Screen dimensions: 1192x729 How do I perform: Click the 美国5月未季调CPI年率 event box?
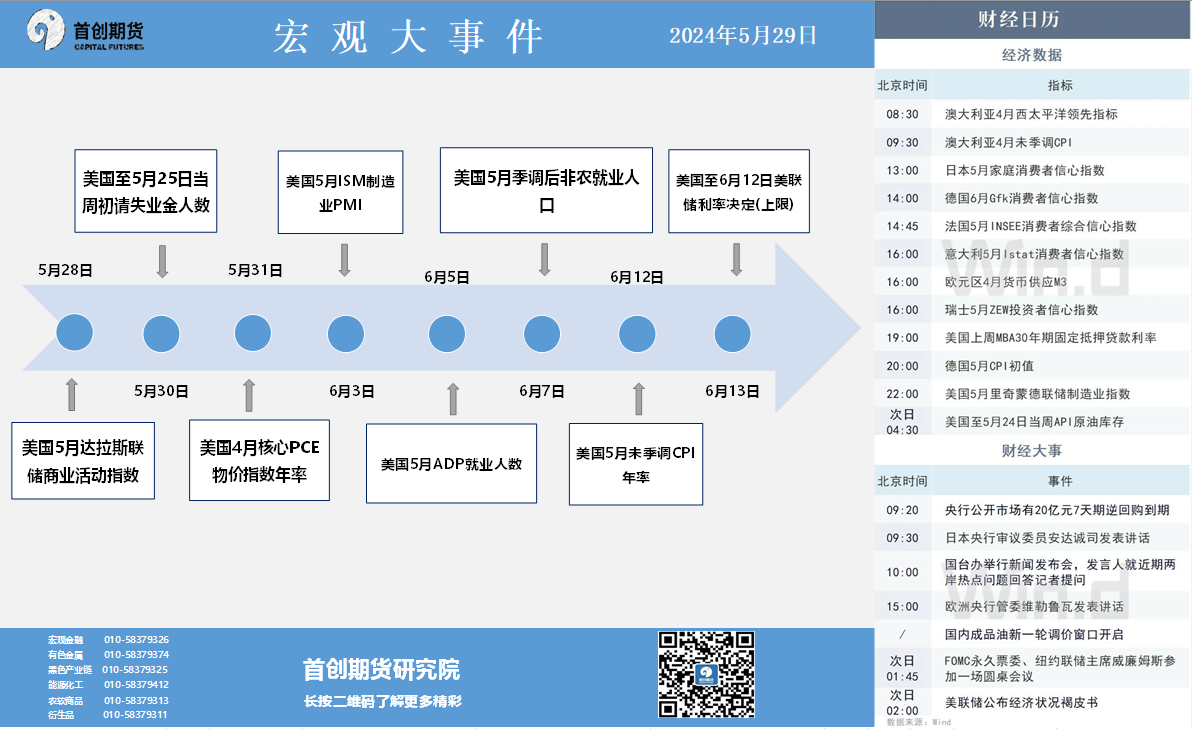coord(636,464)
